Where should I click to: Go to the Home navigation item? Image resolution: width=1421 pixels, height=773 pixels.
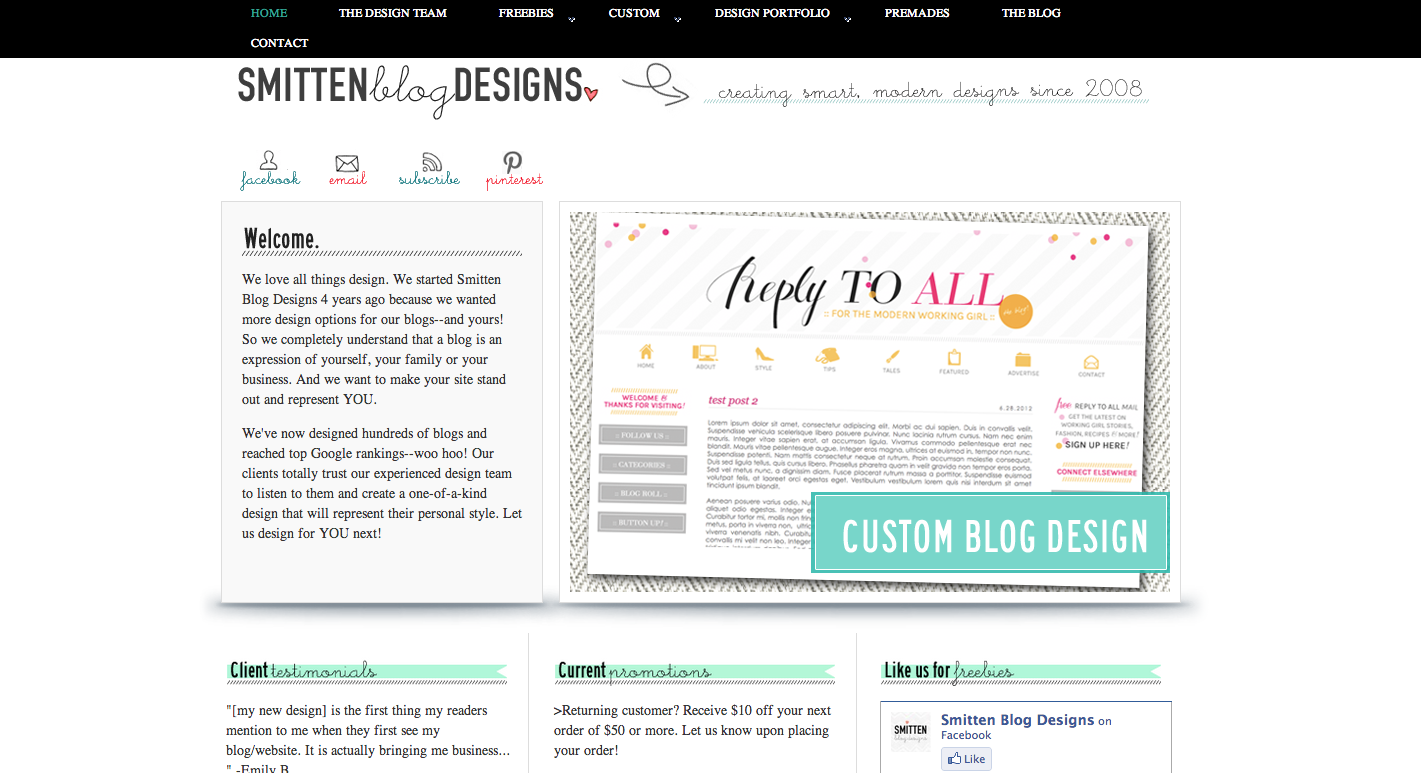(269, 13)
